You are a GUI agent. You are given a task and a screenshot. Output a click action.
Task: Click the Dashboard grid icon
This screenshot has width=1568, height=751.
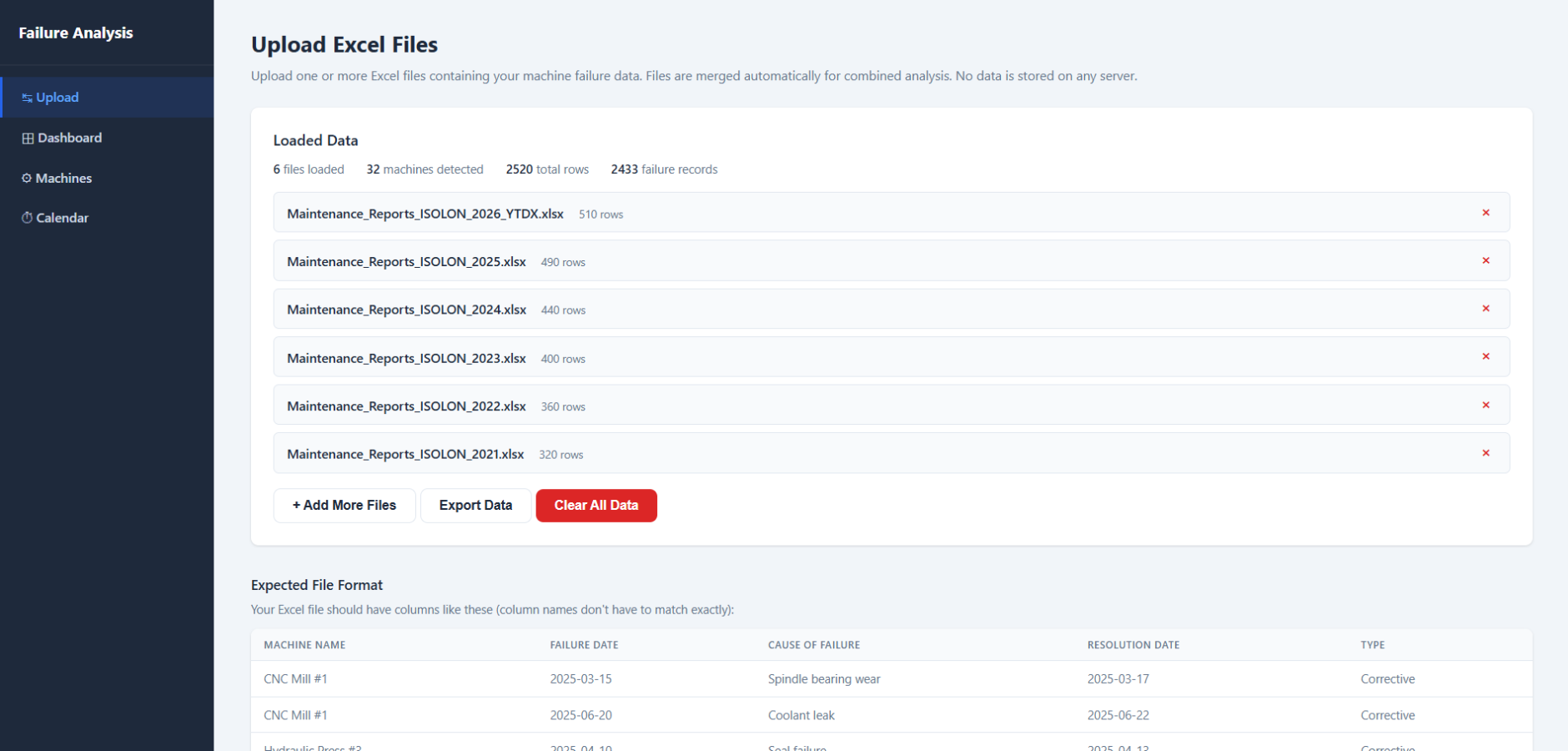coord(28,139)
